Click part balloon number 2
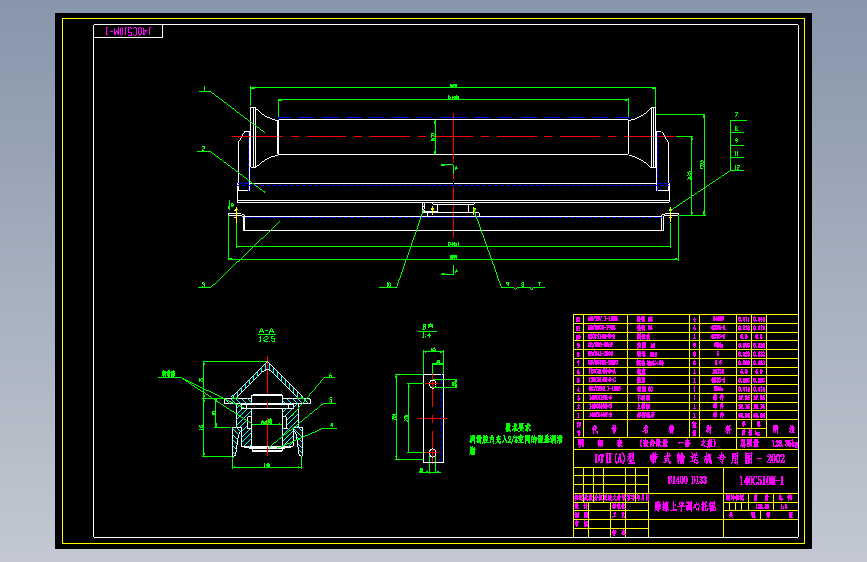Screen dimensions: 867x562 click(203, 148)
